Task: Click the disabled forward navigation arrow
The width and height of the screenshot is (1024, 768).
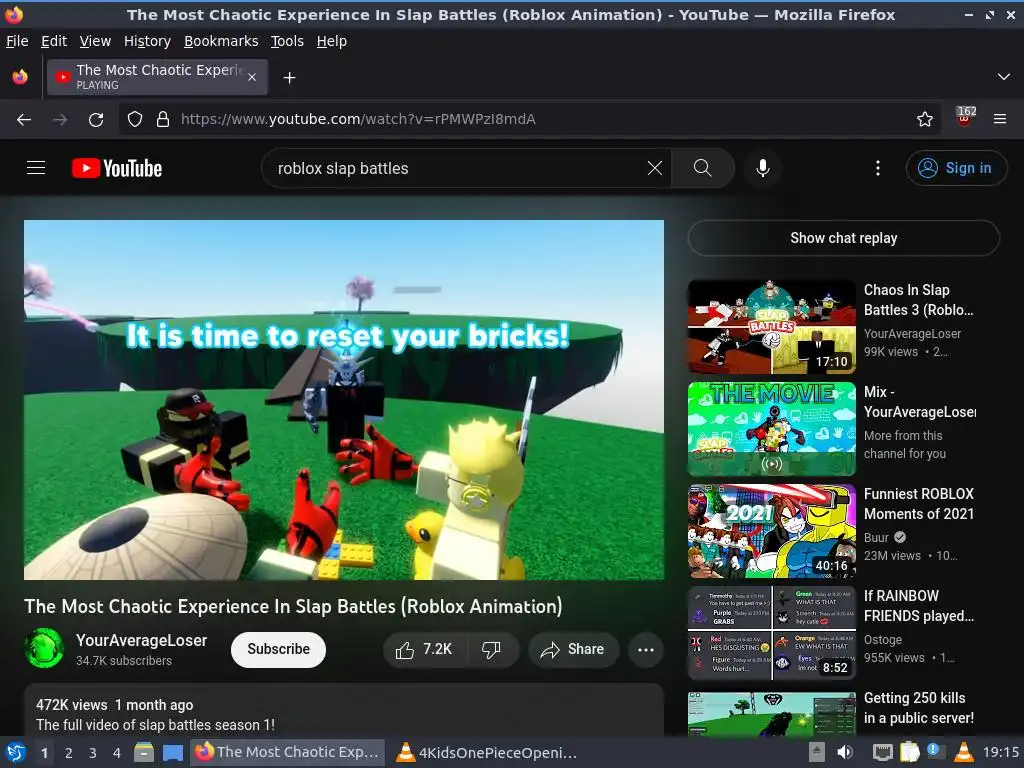Action: point(60,120)
